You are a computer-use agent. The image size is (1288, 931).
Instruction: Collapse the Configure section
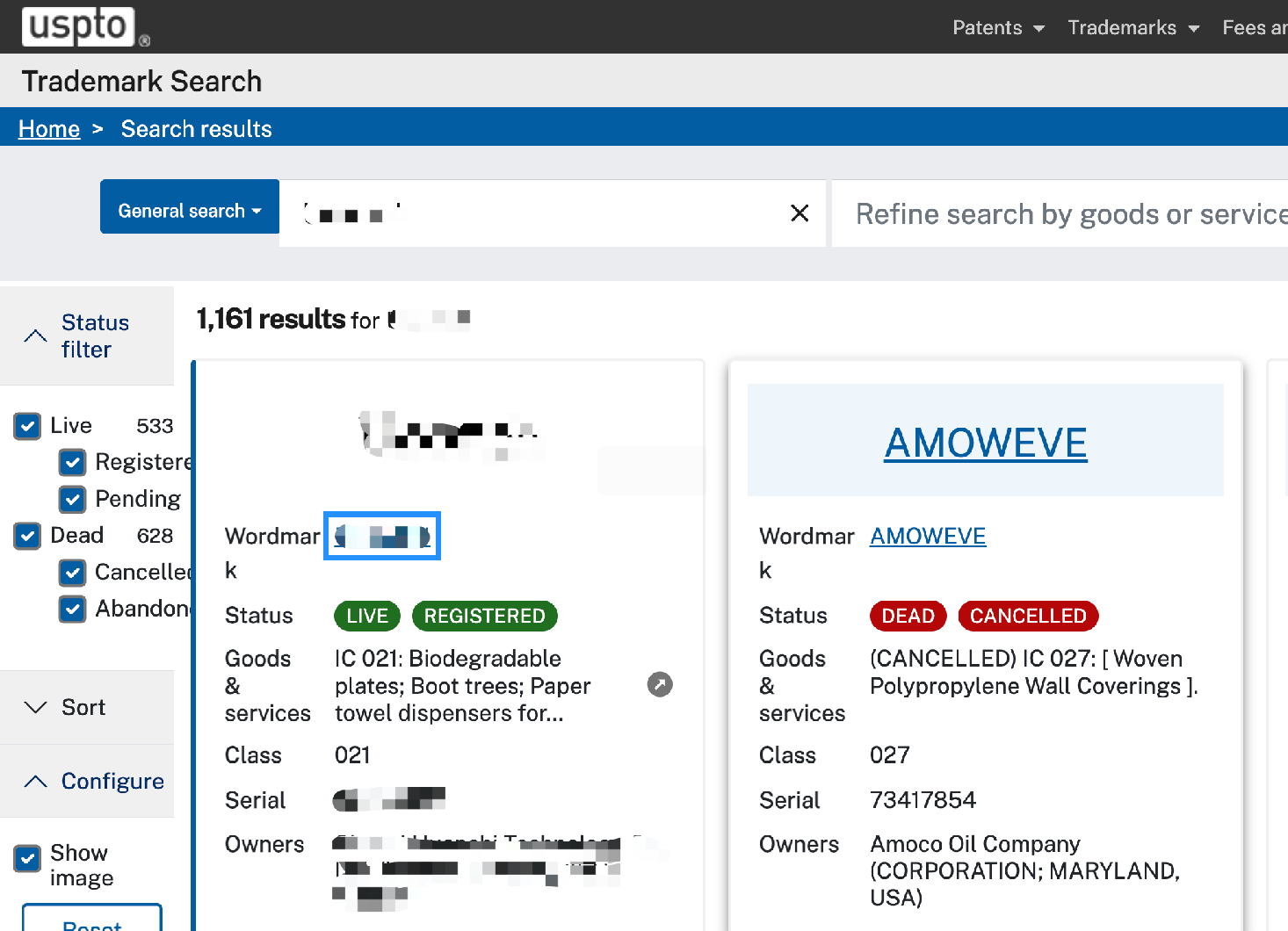click(x=87, y=781)
